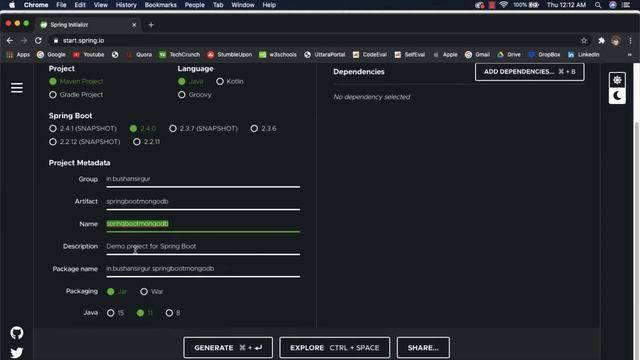Select Maven Project option

click(x=76, y=82)
